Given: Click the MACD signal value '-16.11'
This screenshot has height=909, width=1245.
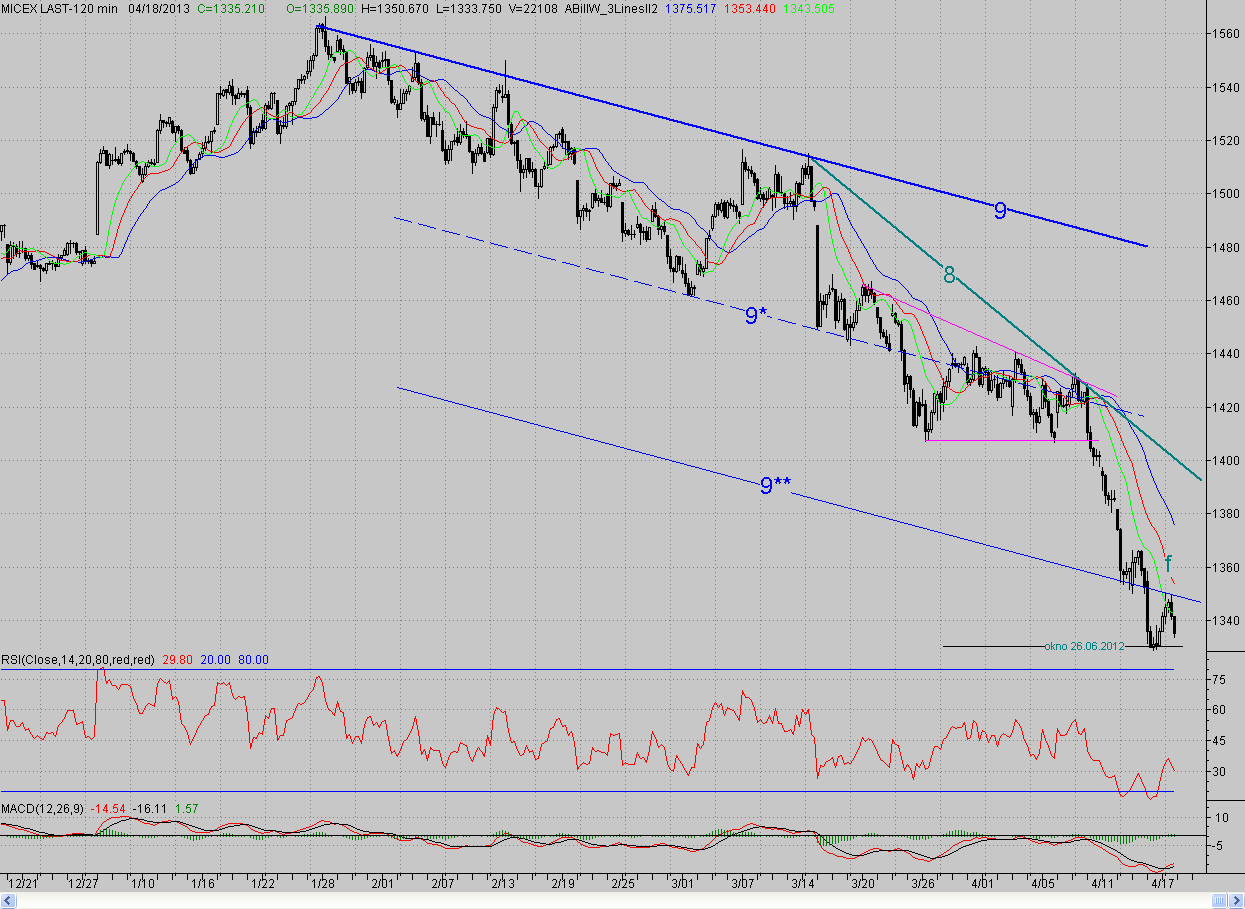Looking at the screenshot, I should tap(152, 807).
